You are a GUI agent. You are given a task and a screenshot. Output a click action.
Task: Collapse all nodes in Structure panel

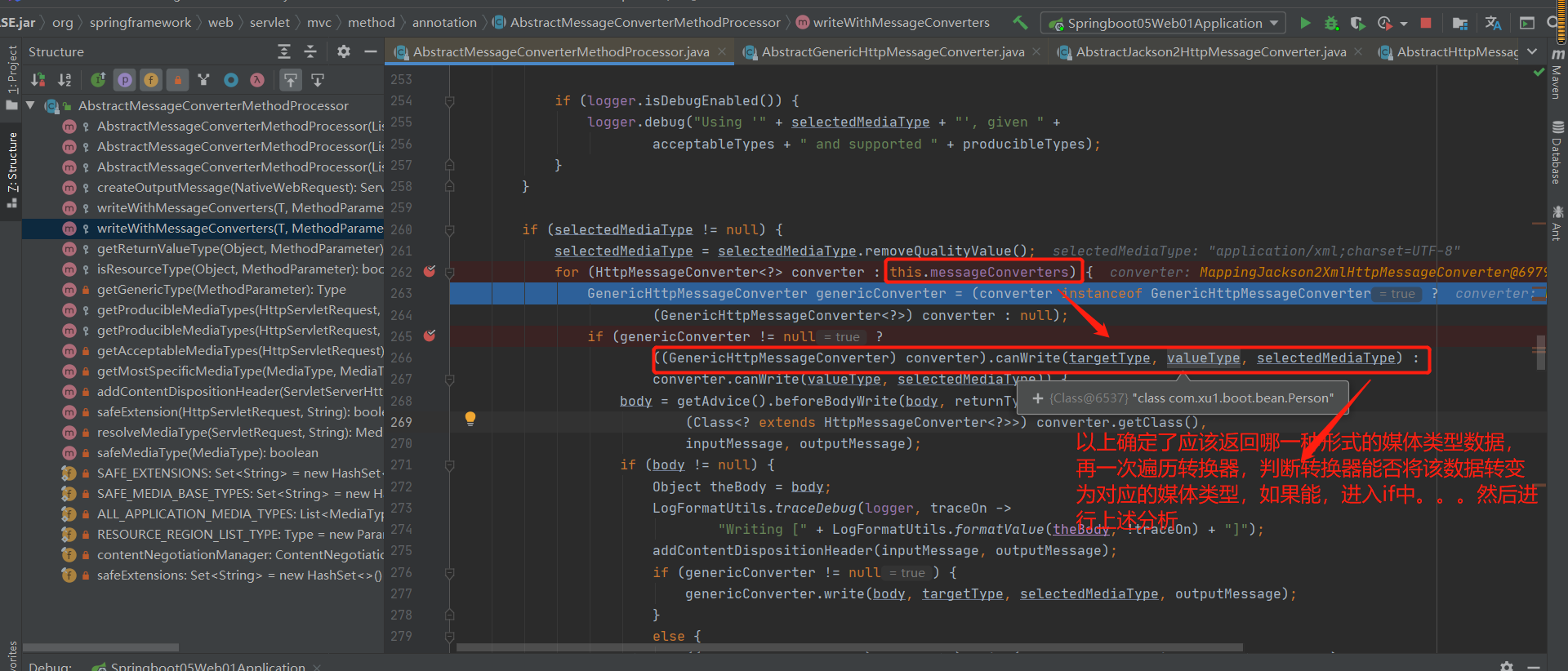point(310,51)
